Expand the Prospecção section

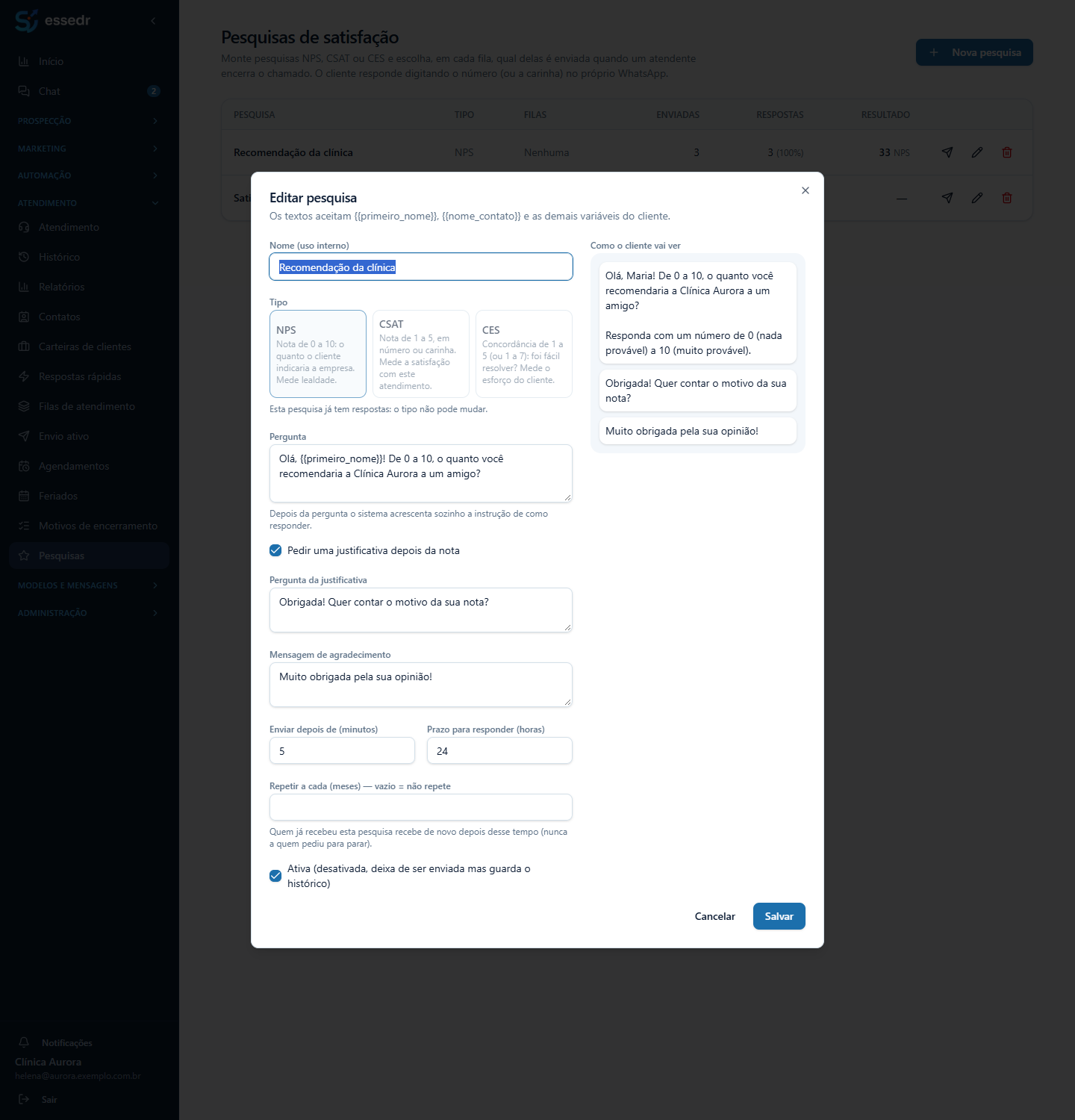pos(90,121)
